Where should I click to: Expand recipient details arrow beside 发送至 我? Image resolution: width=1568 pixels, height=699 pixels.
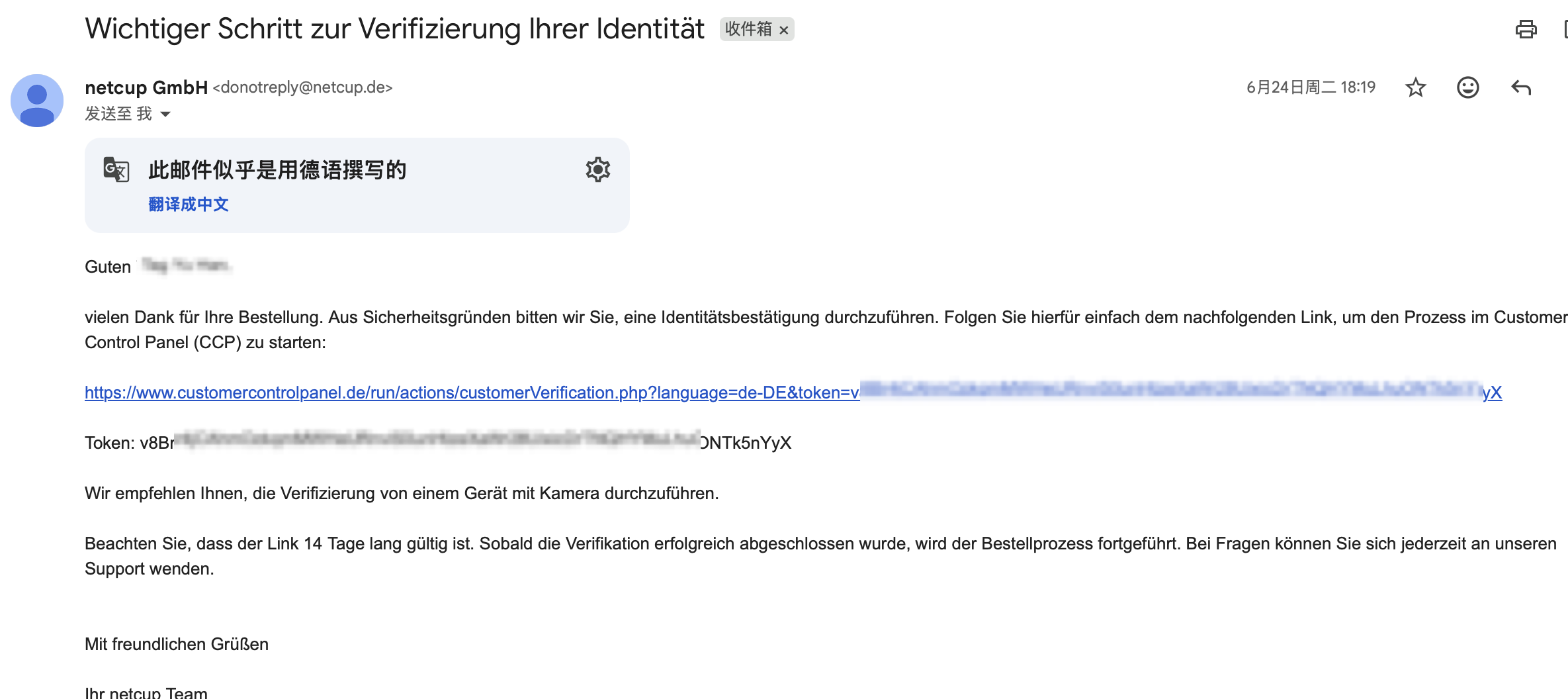(165, 115)
